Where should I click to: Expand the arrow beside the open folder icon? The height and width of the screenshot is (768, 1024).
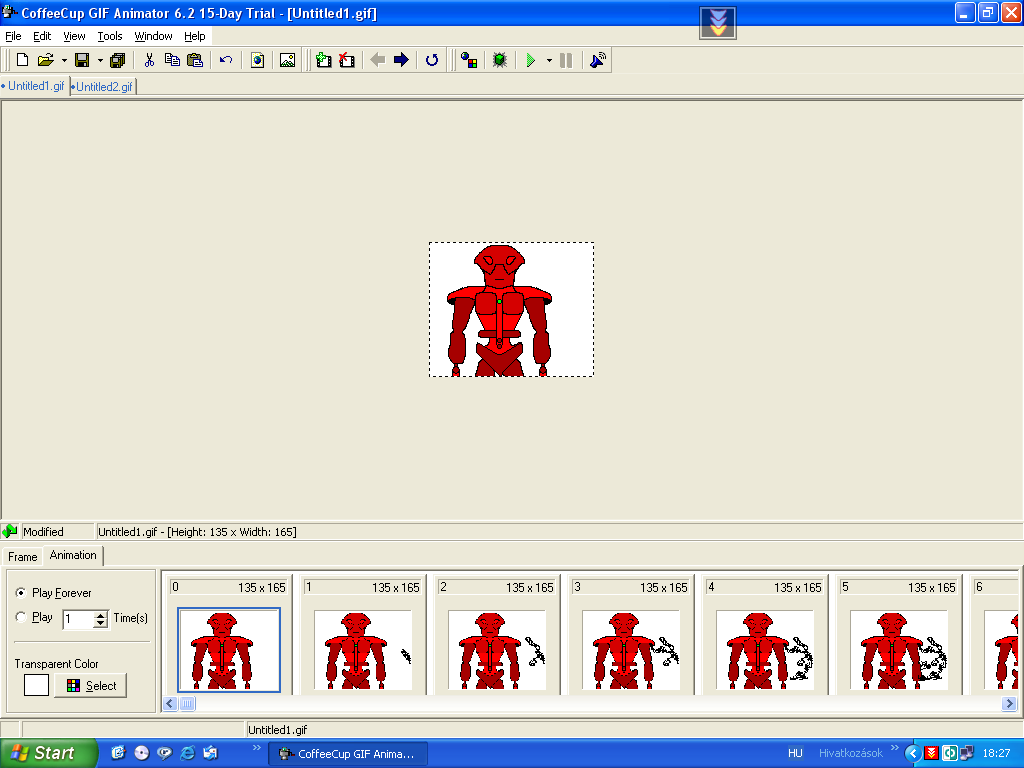coord(64,60)
